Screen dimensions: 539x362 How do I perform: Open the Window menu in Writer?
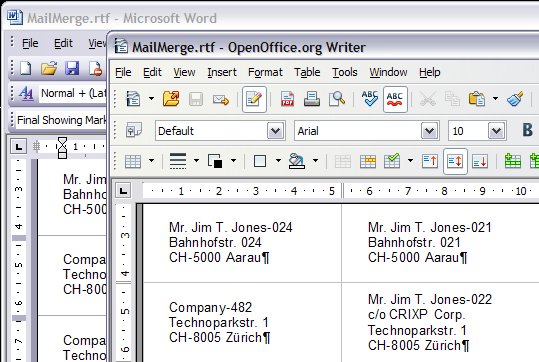click(388, 72)
